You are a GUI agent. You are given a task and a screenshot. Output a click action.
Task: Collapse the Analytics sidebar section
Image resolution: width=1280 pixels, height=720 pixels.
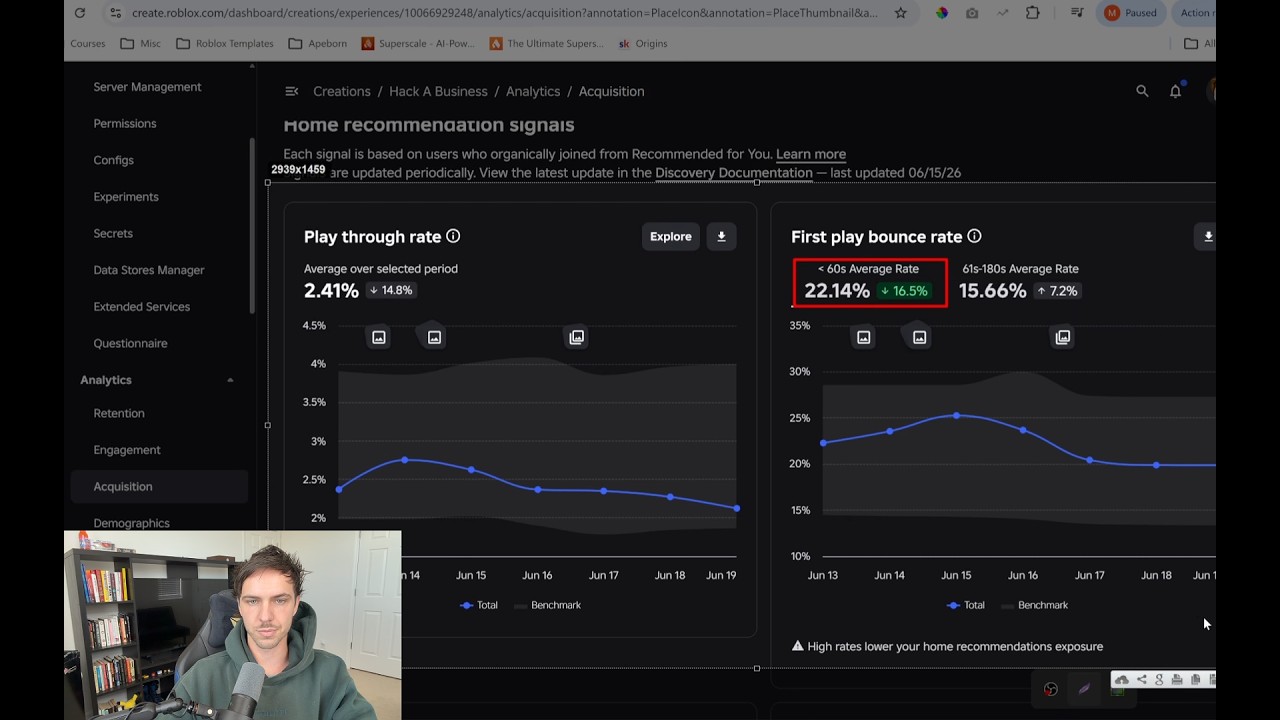click(x=230, y=380)
